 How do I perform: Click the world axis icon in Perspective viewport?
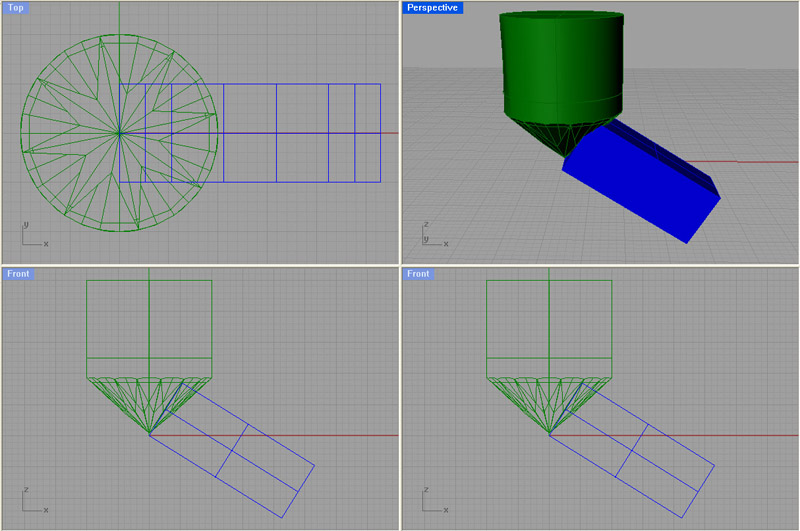coord(435,235)
